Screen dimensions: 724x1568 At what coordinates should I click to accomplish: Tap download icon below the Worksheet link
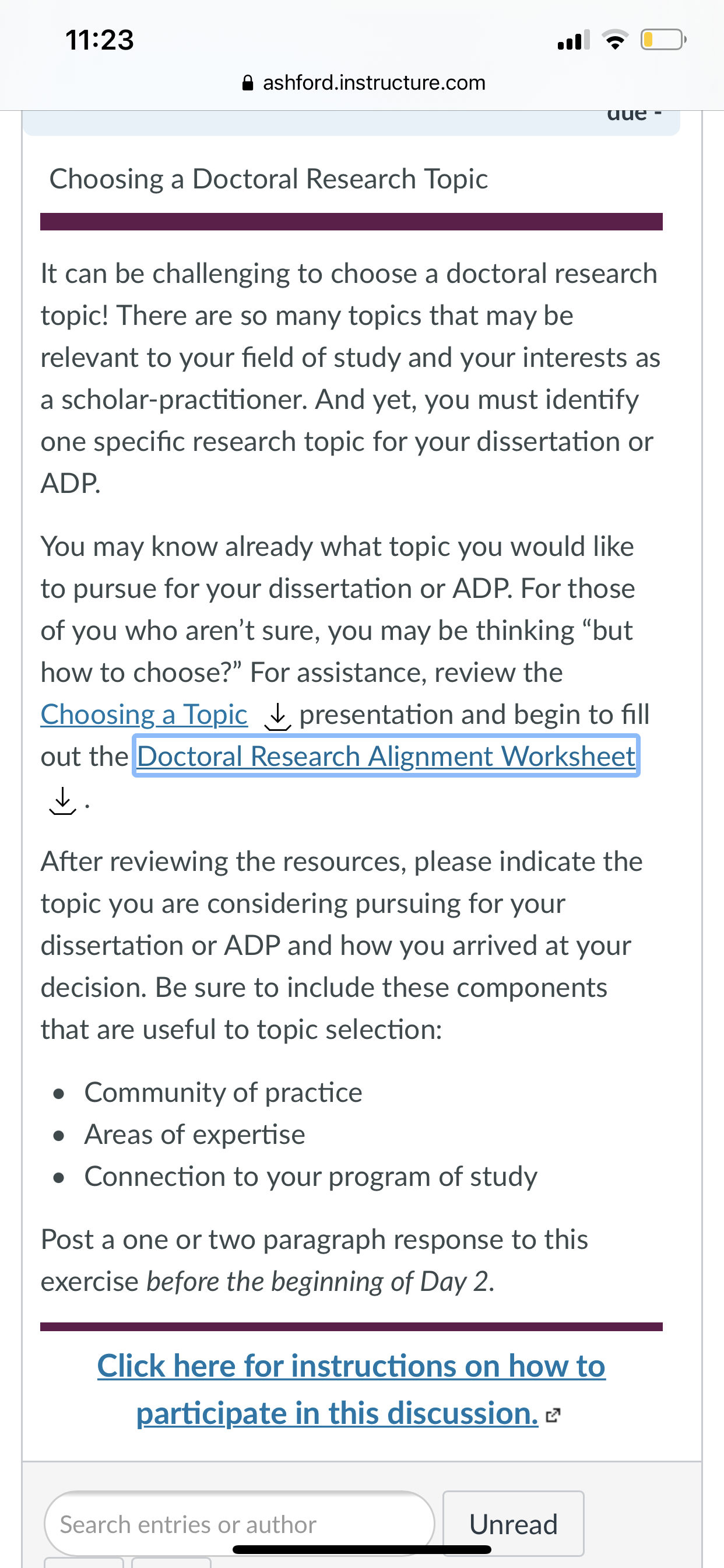(62, 801)
